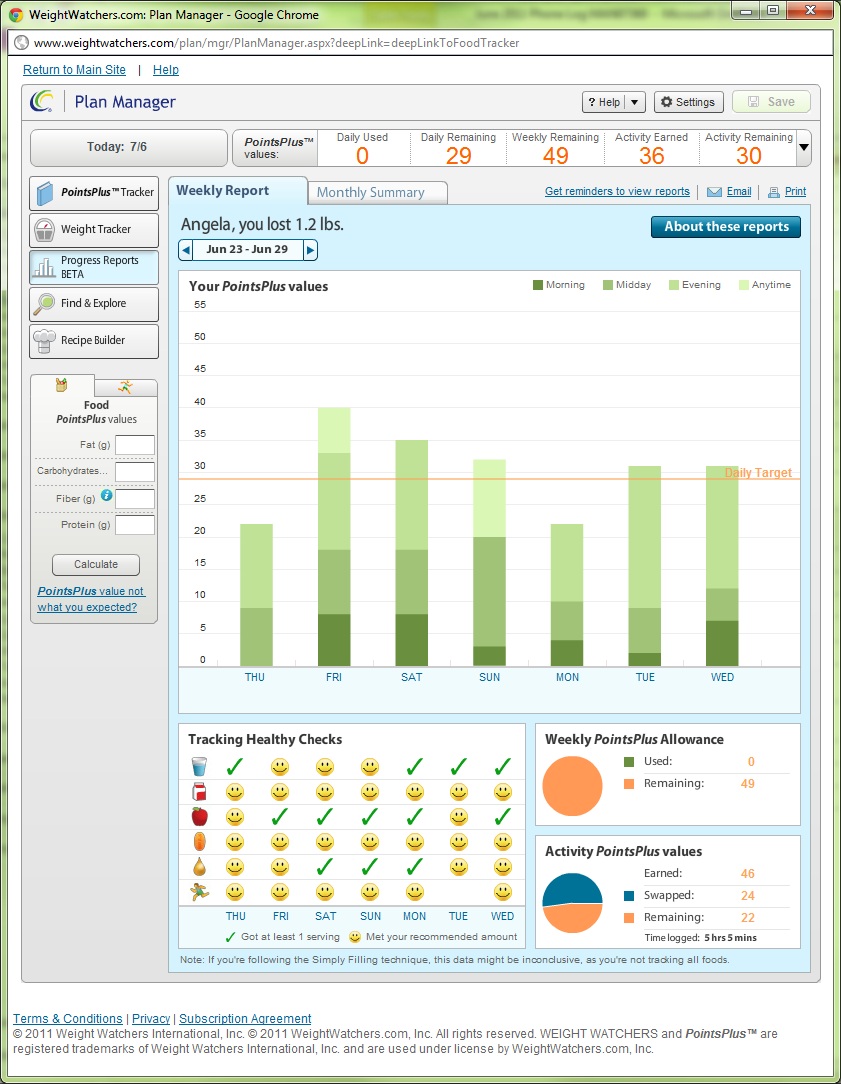Switch to the activity runner tab icon
Image resolution: width=841 pixels, height=1084 pixels.
click(125, 387)
